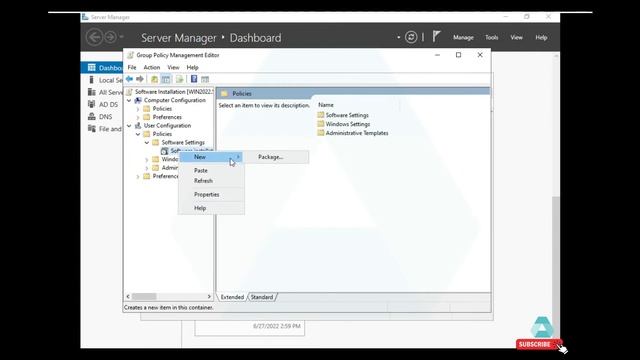Click the back arrow in the editor toolbar

pos(129,79)
